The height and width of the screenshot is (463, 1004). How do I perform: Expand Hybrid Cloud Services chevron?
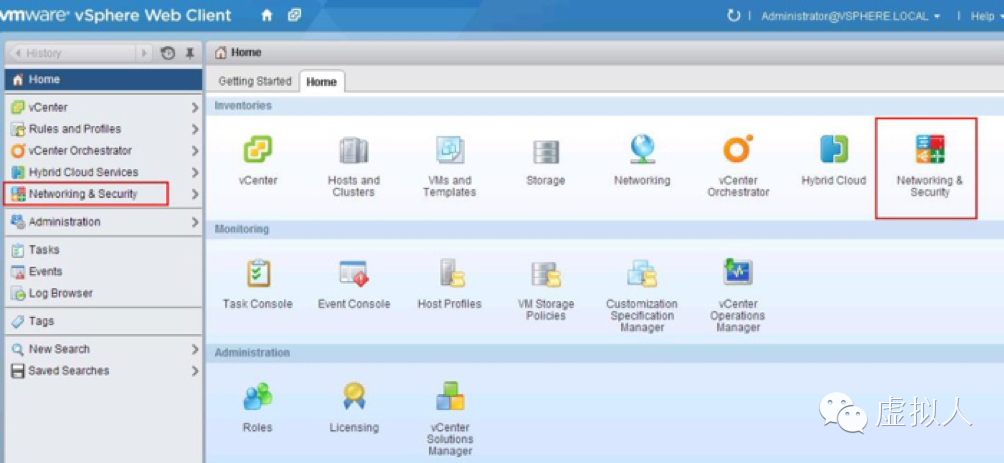195,173
